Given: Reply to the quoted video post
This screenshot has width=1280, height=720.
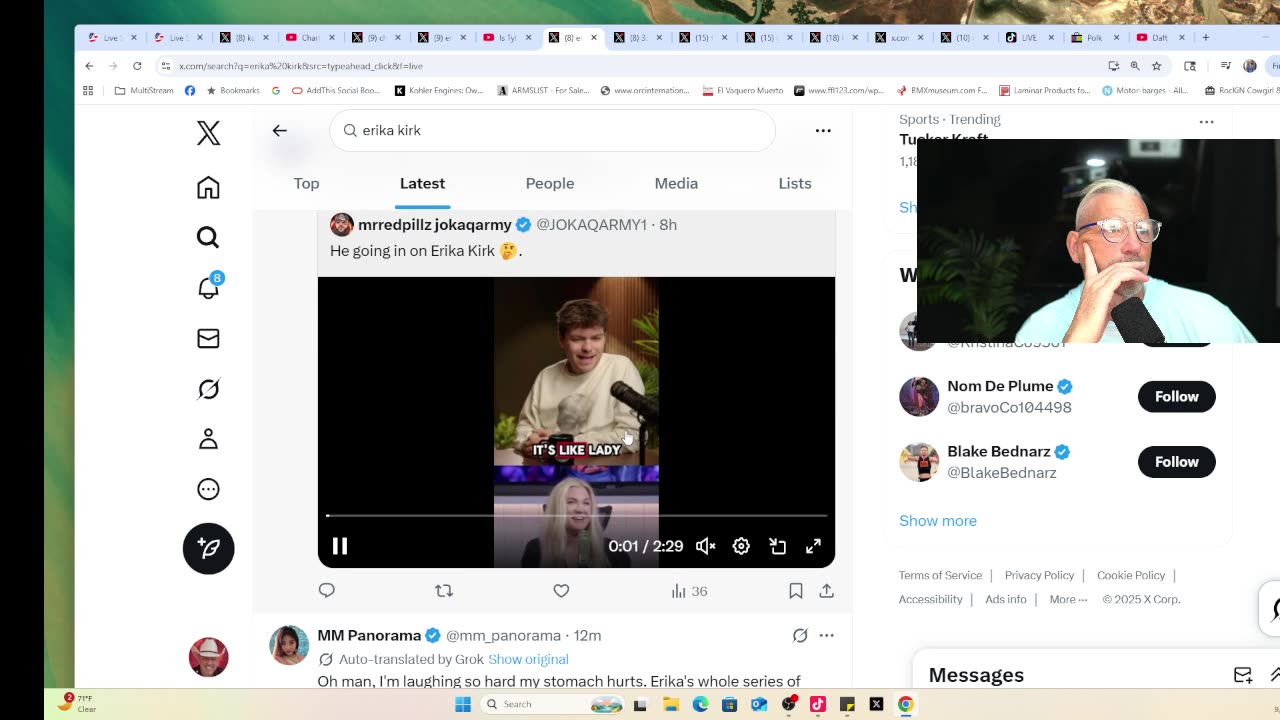Looking at the screenshot, I should [327, 591].
